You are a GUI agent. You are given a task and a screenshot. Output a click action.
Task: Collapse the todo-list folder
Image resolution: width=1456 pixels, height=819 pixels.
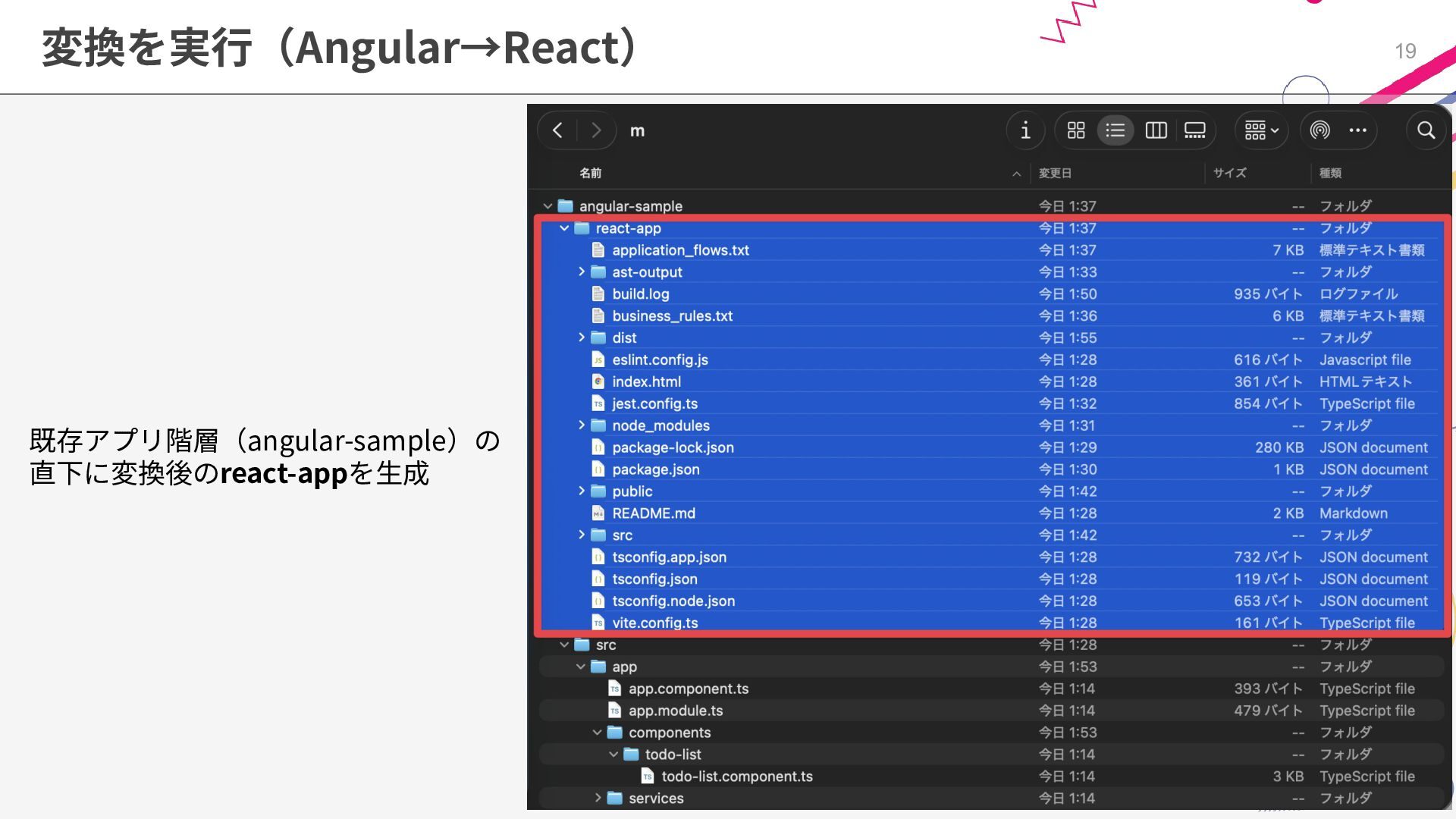[613, 755]
